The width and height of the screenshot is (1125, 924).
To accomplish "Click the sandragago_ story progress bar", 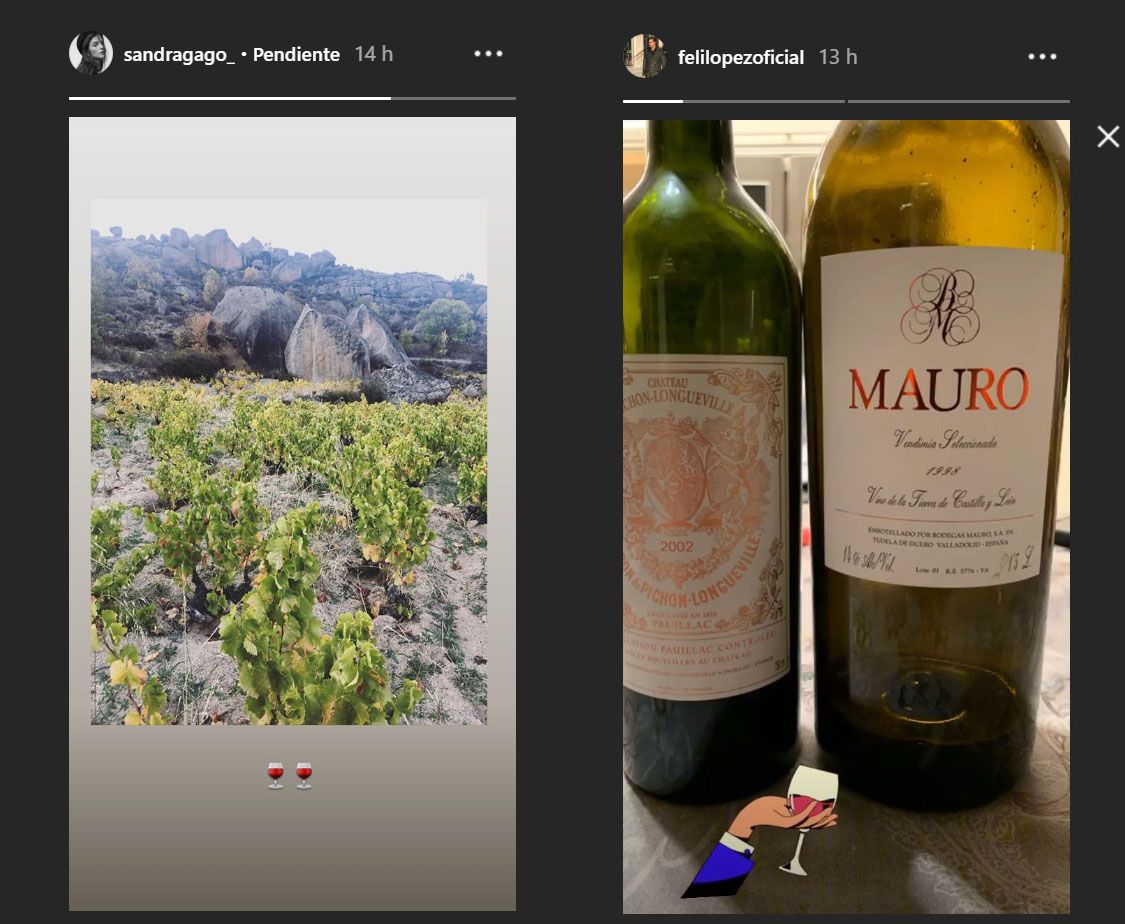I will [292, 98].
